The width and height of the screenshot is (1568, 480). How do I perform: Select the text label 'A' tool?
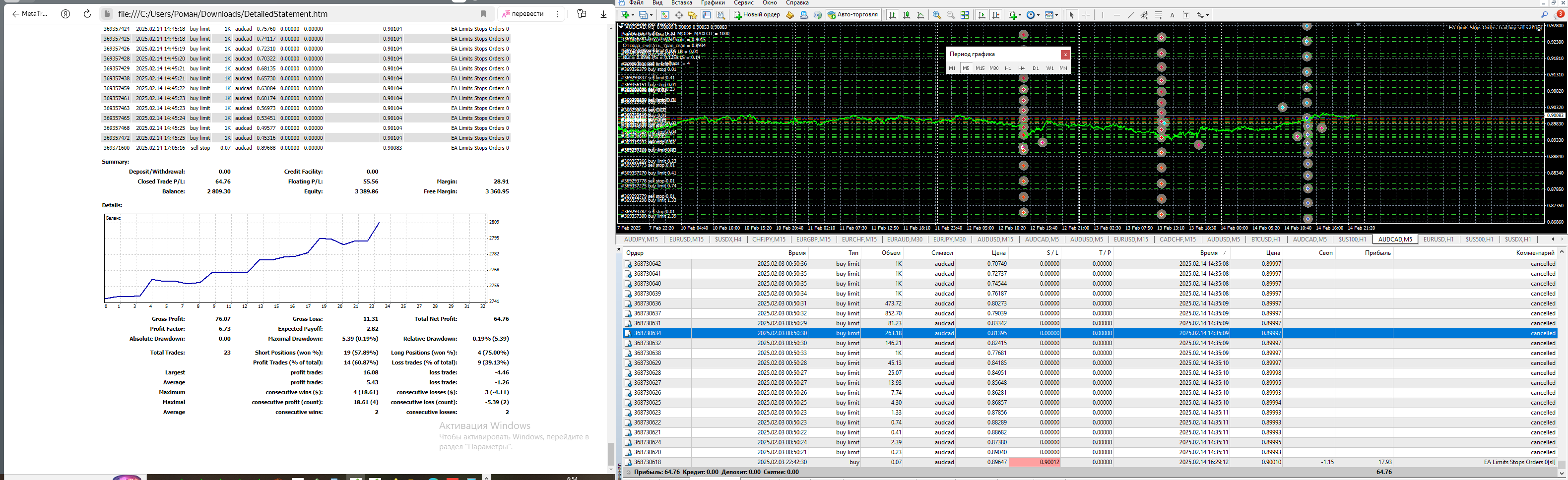1173,15
